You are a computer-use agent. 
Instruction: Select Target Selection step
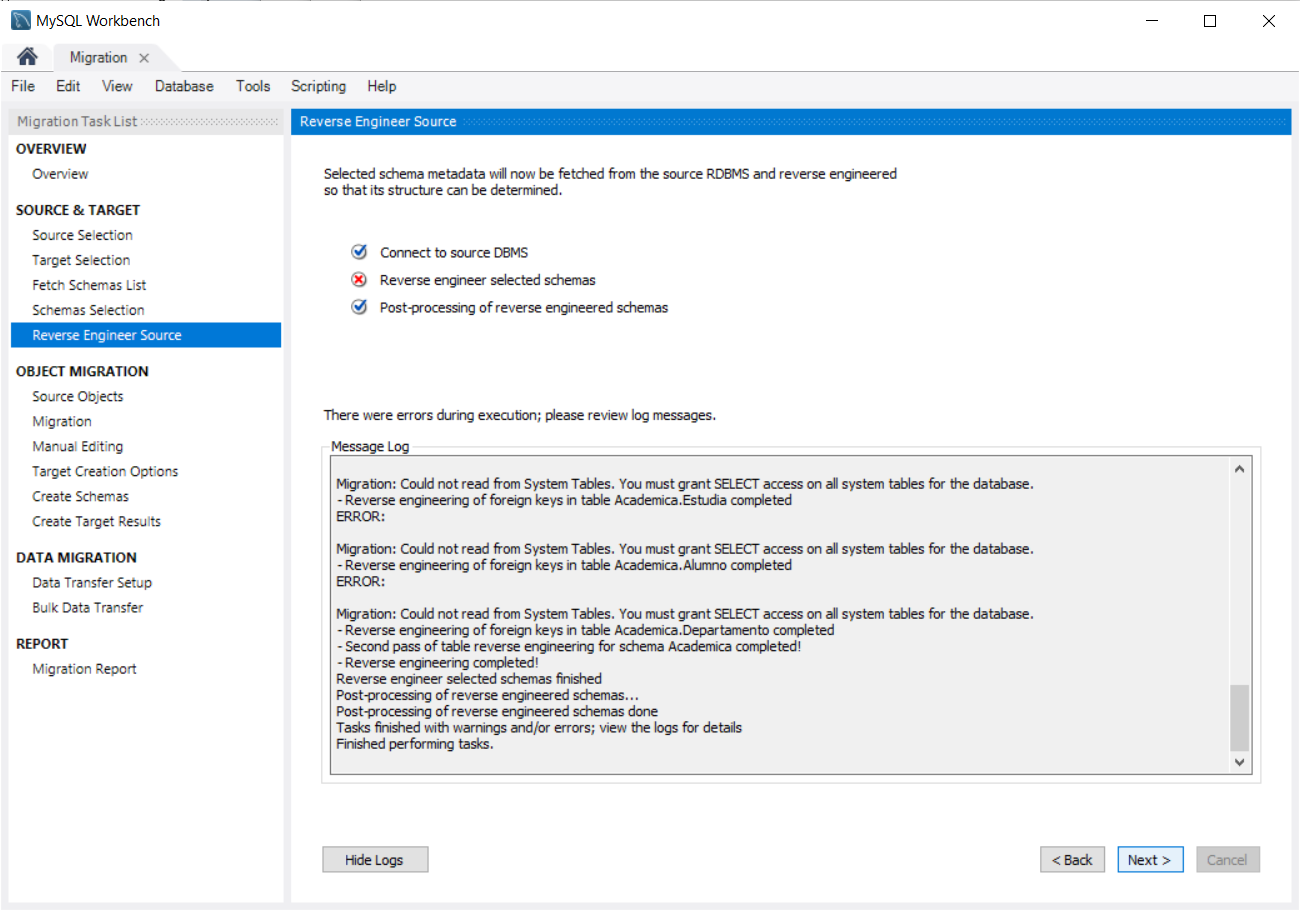coord(81,260)
